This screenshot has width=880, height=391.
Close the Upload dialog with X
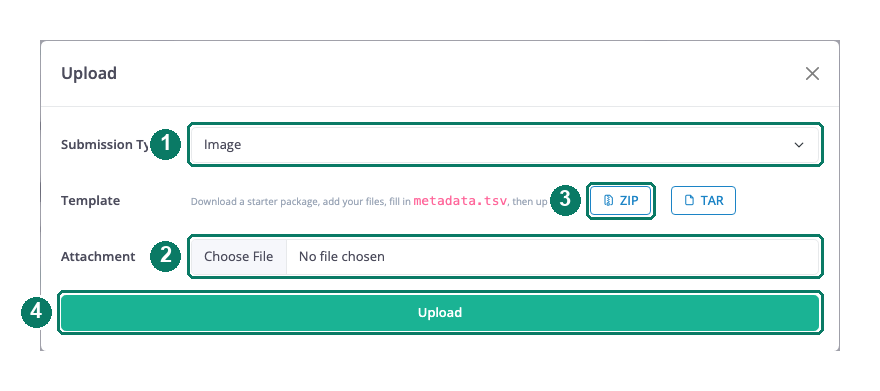click(x=812, y=73)
